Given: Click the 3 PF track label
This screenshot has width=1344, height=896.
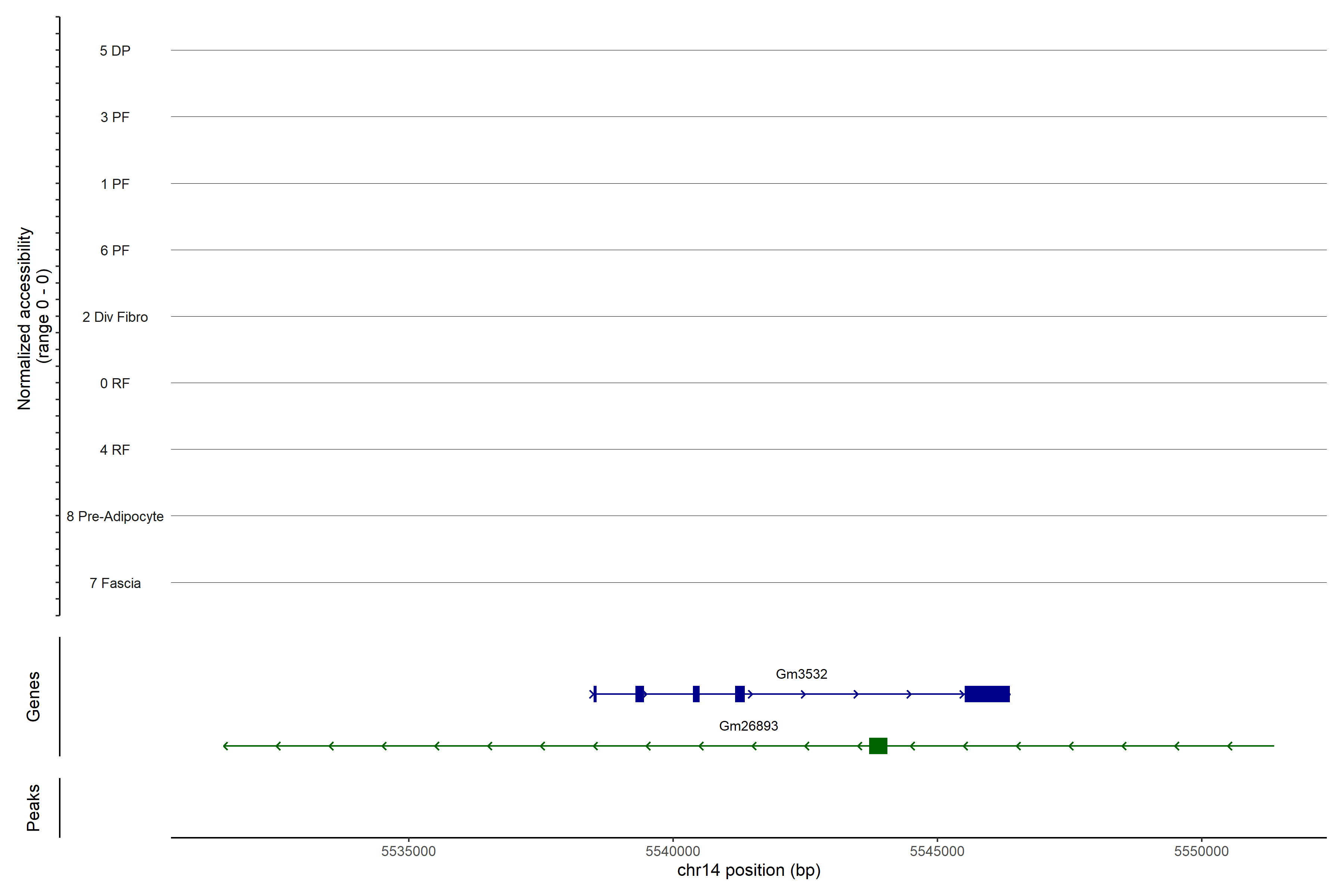Looking at the screenshot, I should coord(115,117).
